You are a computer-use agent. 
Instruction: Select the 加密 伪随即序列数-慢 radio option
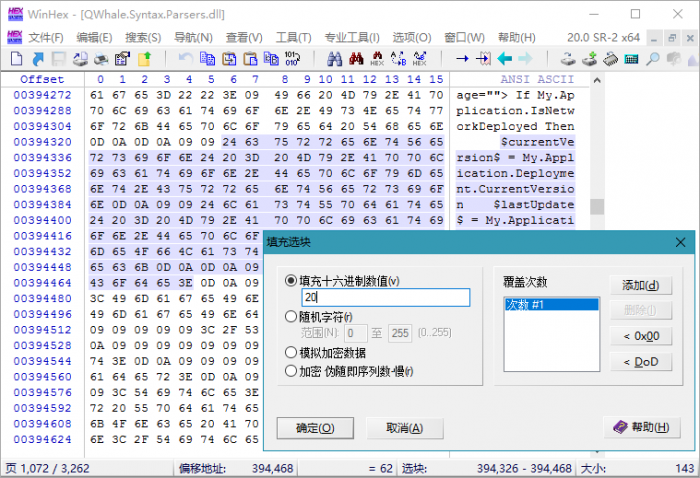coord(291,370)
